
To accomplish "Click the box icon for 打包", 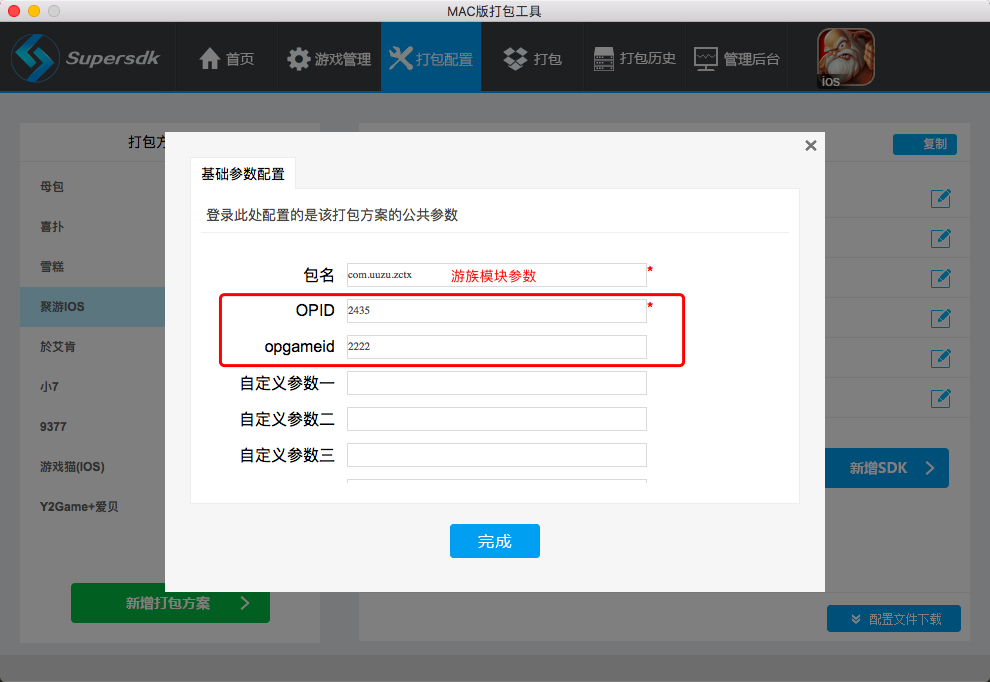I will (x=515, y=59).
